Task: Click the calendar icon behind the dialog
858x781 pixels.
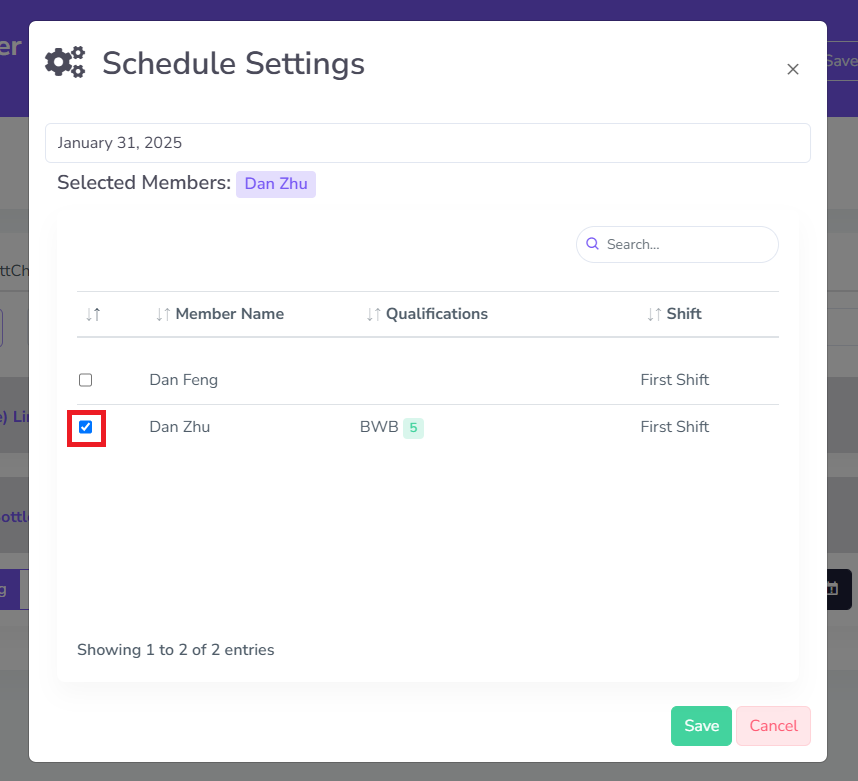Action: (x=832, y=589)
